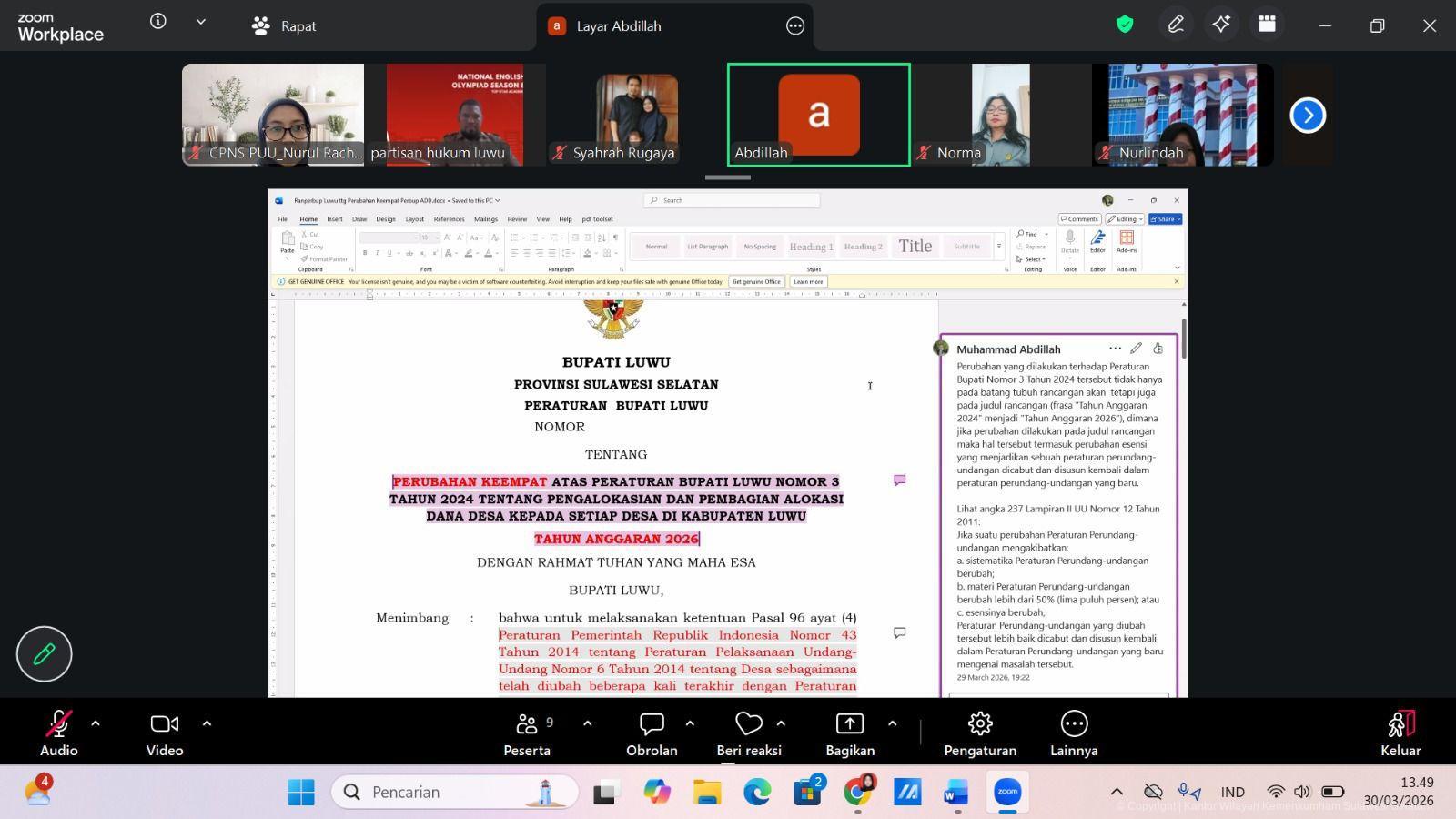
Task: Unmute the Audio microphone
Action: point(58,724)
